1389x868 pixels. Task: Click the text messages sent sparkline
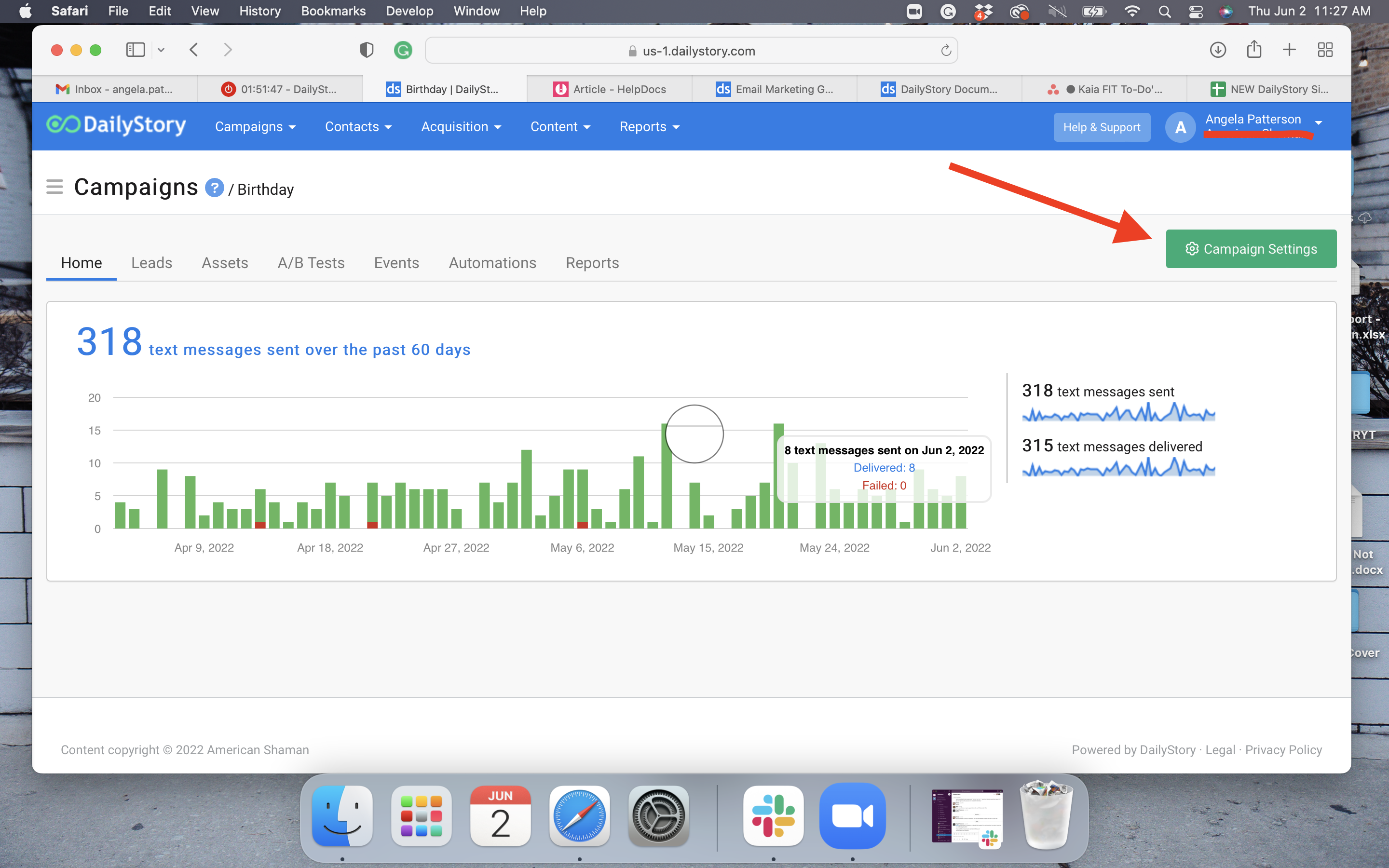tap(1118, 412)
